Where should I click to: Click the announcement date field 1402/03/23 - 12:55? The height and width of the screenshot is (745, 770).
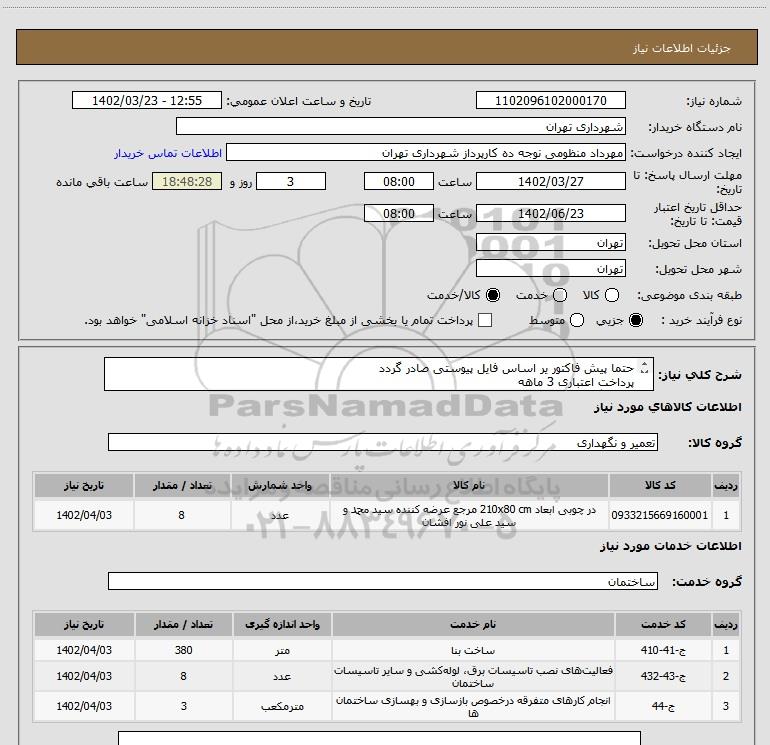click(x=147, y=101)
